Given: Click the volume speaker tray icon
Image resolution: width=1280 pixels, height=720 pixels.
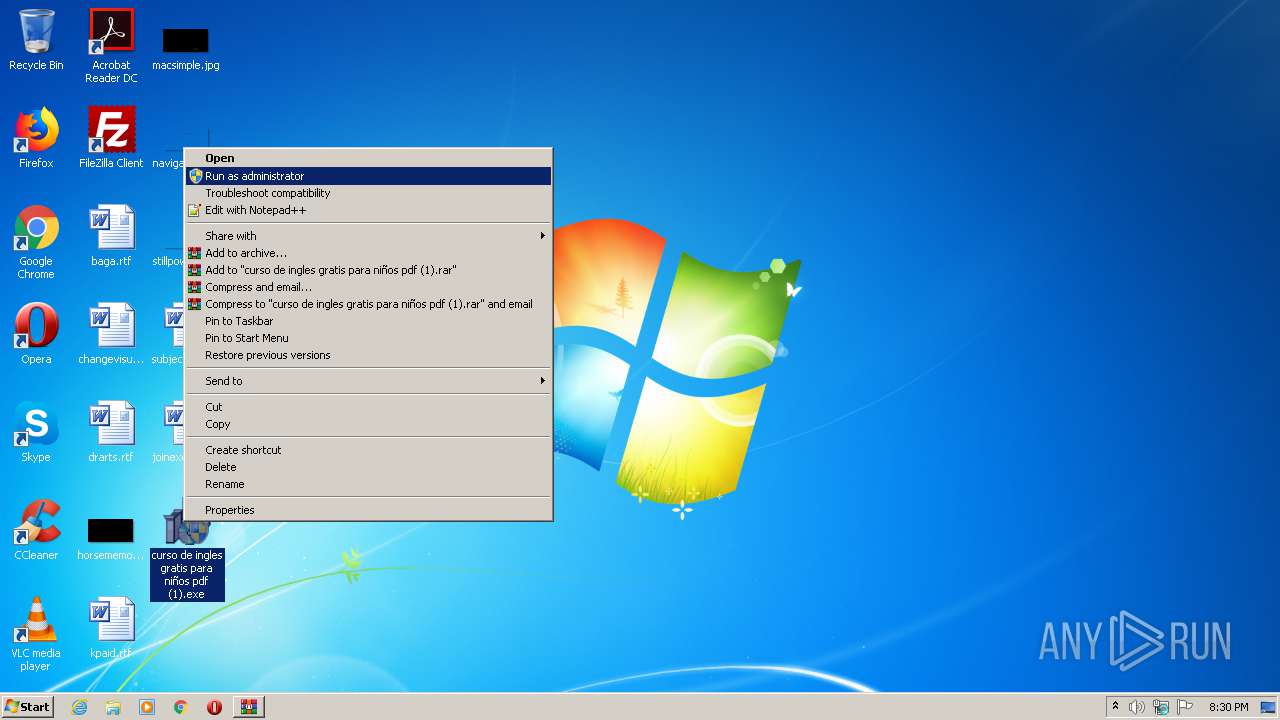Looking at the screenshot, I should pos(1137,707).
